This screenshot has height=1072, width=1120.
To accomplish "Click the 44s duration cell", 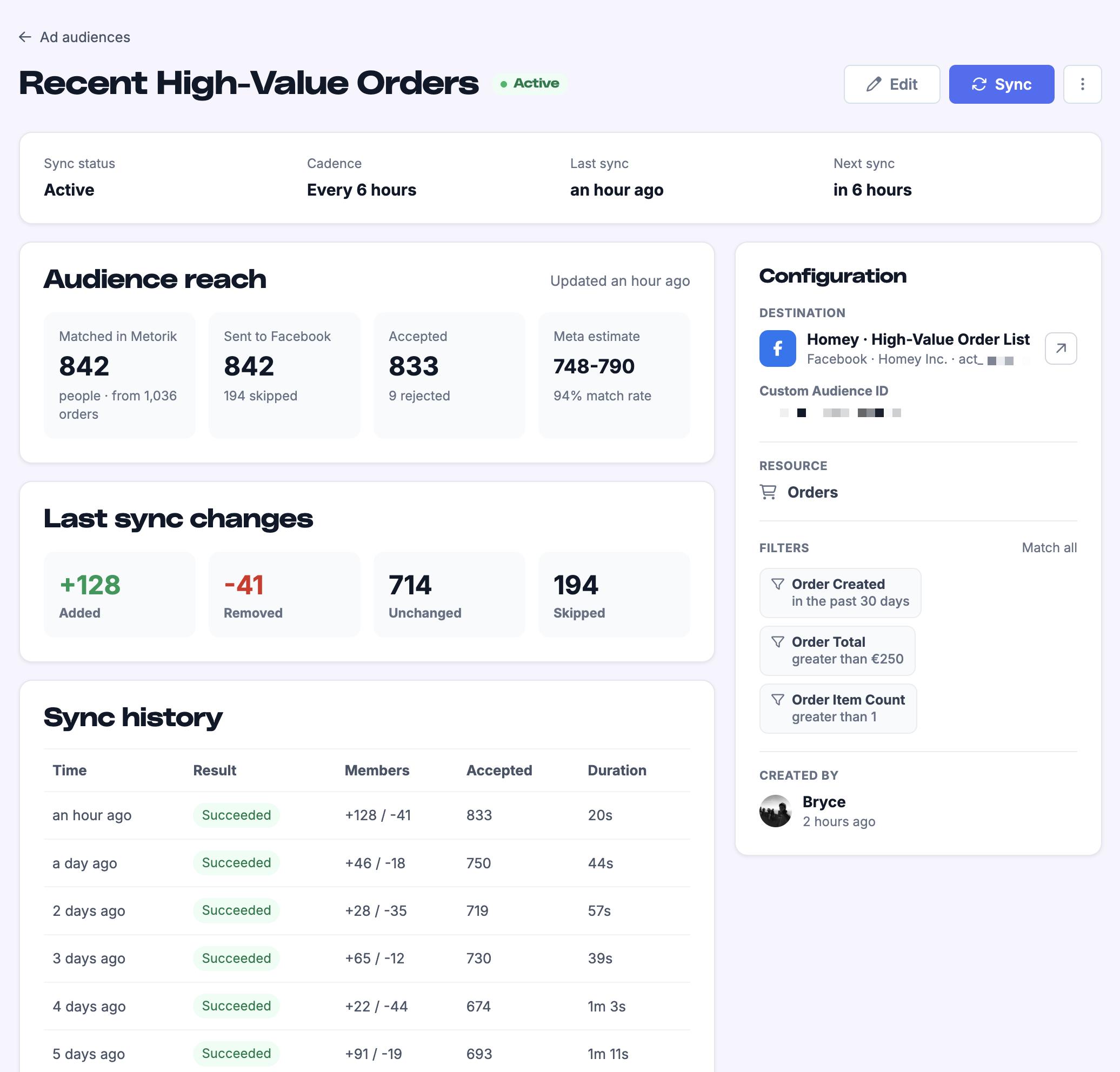I will 601,863.
